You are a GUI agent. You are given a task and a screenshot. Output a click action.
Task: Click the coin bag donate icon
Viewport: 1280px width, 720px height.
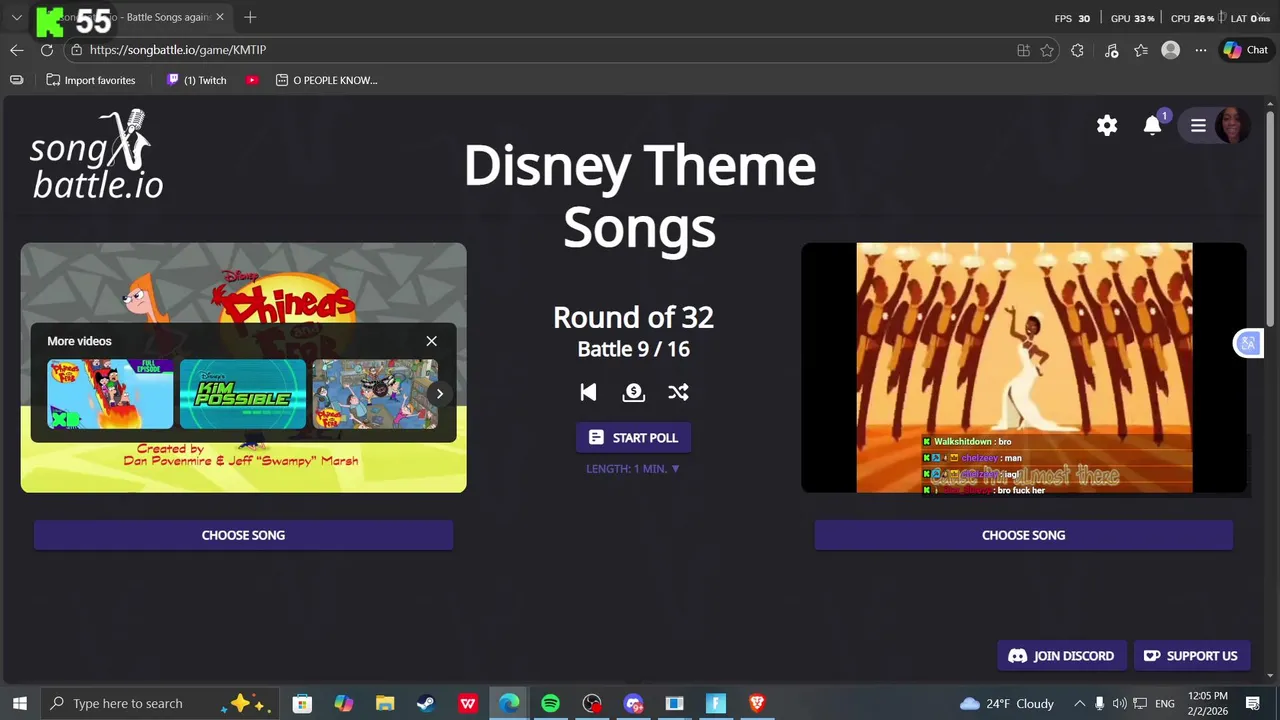(633, 392)
